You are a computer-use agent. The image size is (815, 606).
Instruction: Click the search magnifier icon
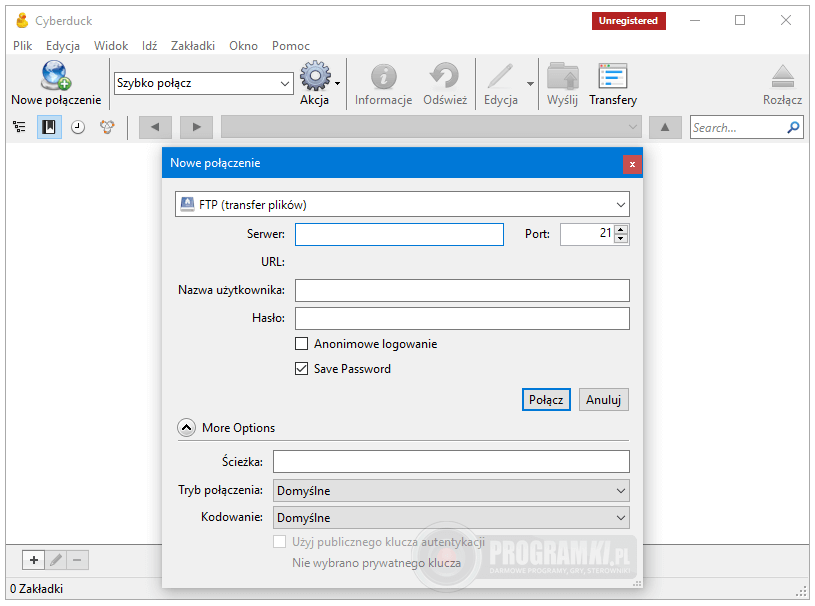(x=793, y=127)
